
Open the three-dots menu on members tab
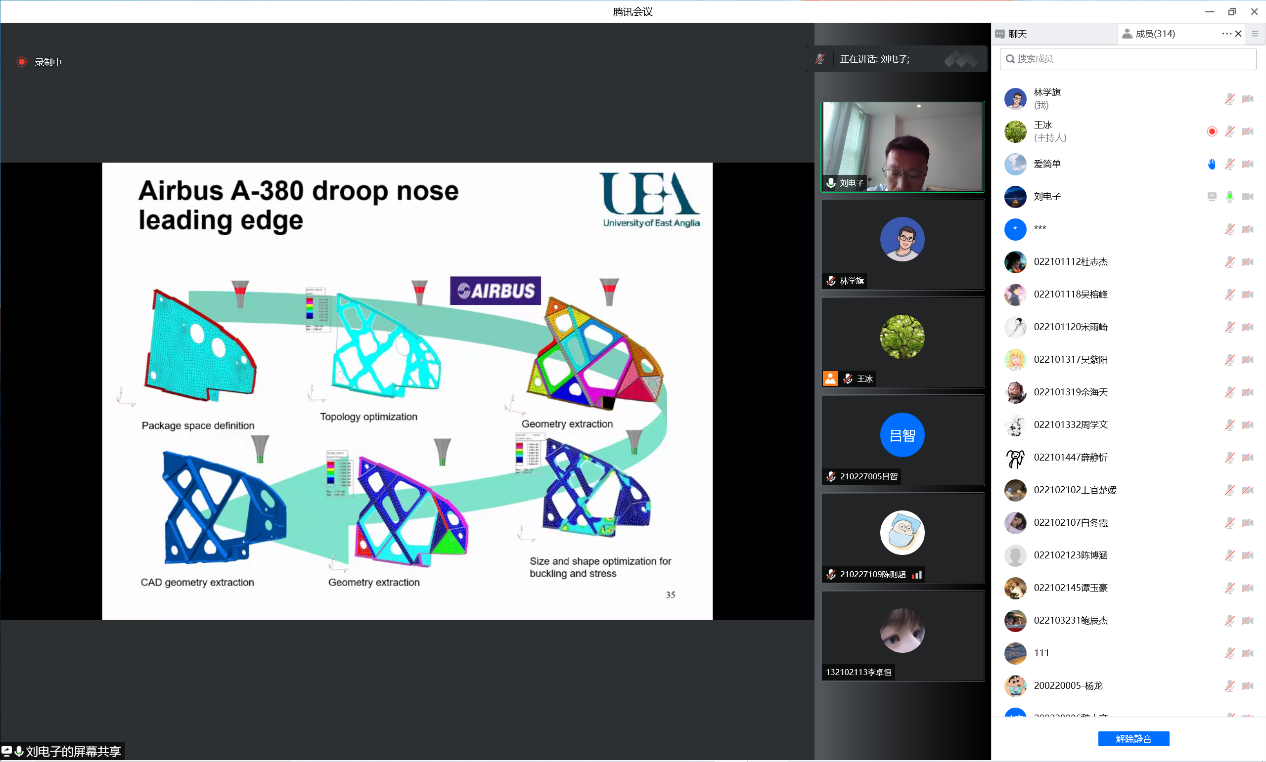pyautogui.click(x=1227, y=34)
